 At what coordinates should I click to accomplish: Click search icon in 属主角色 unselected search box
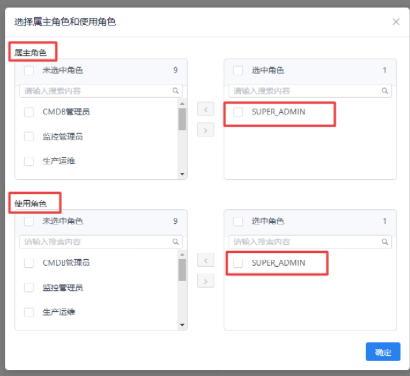click(176, 91)
